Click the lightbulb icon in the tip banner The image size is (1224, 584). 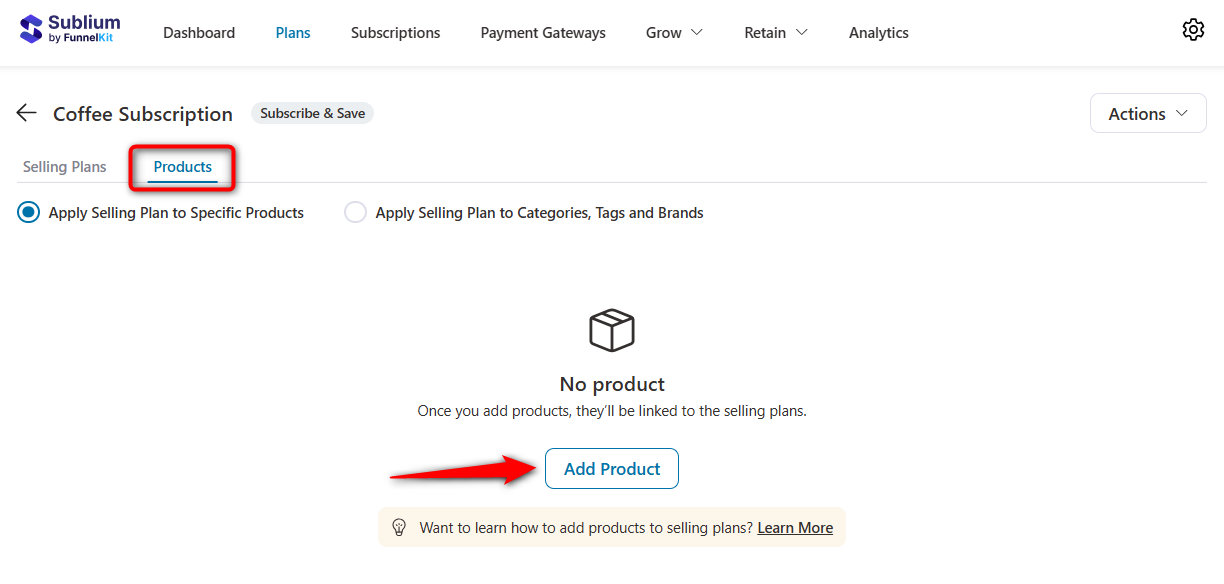399,527
